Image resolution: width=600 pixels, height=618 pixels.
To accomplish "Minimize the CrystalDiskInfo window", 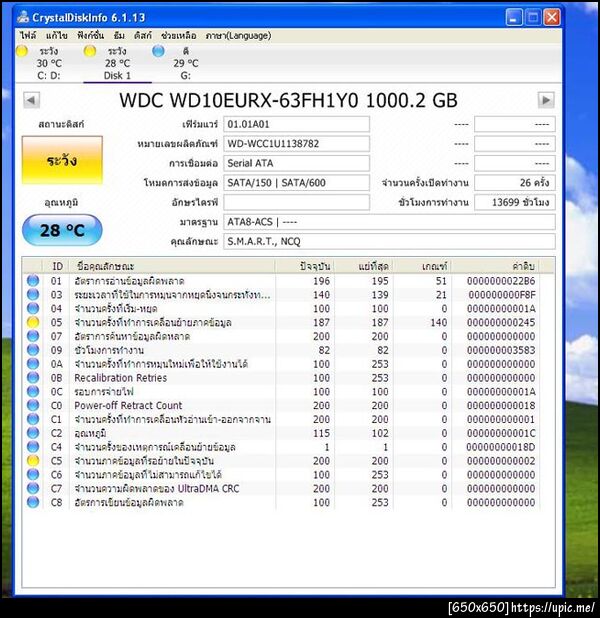I will [514, 17].
